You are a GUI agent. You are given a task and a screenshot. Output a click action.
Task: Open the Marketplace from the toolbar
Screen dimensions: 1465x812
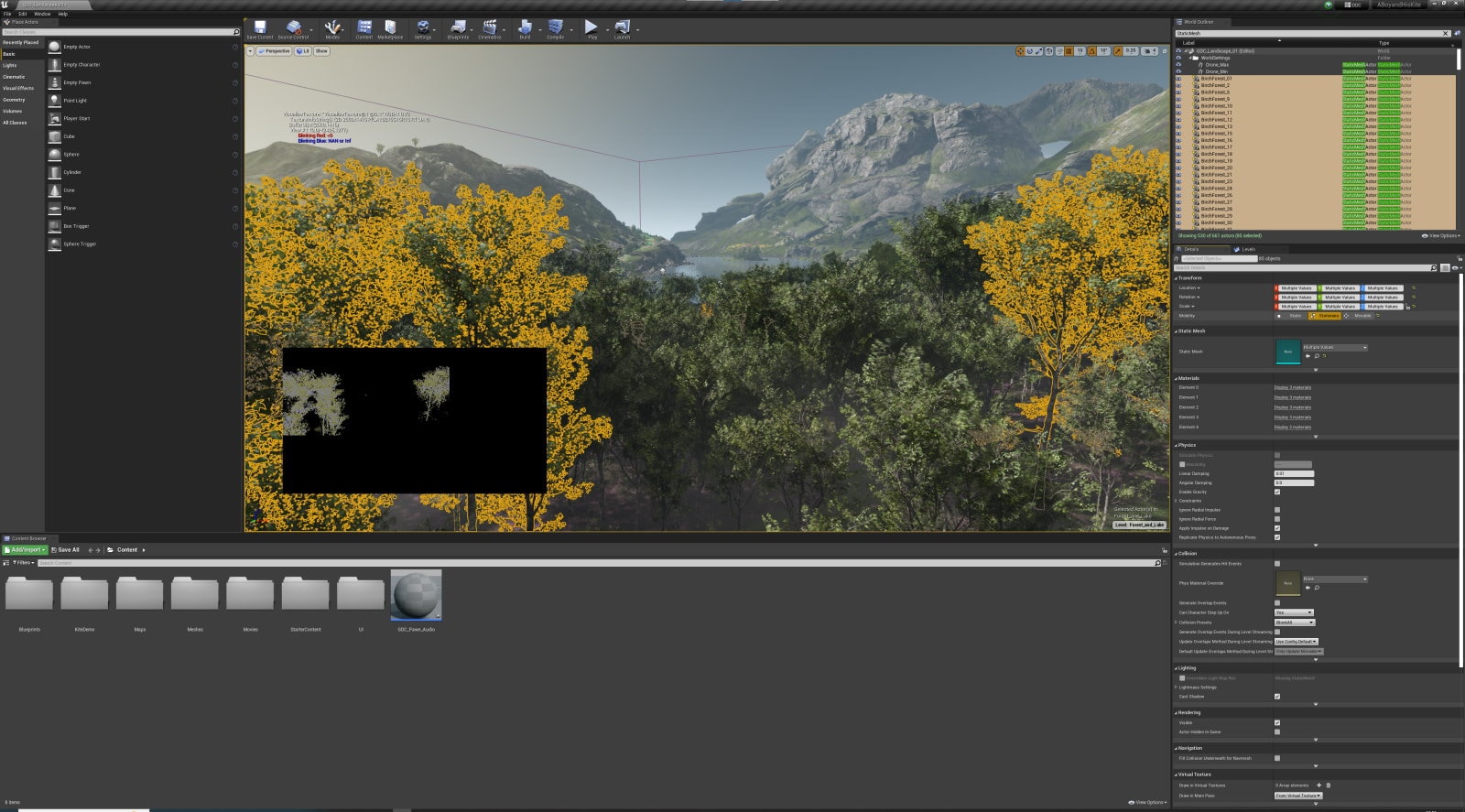(390, 29)
